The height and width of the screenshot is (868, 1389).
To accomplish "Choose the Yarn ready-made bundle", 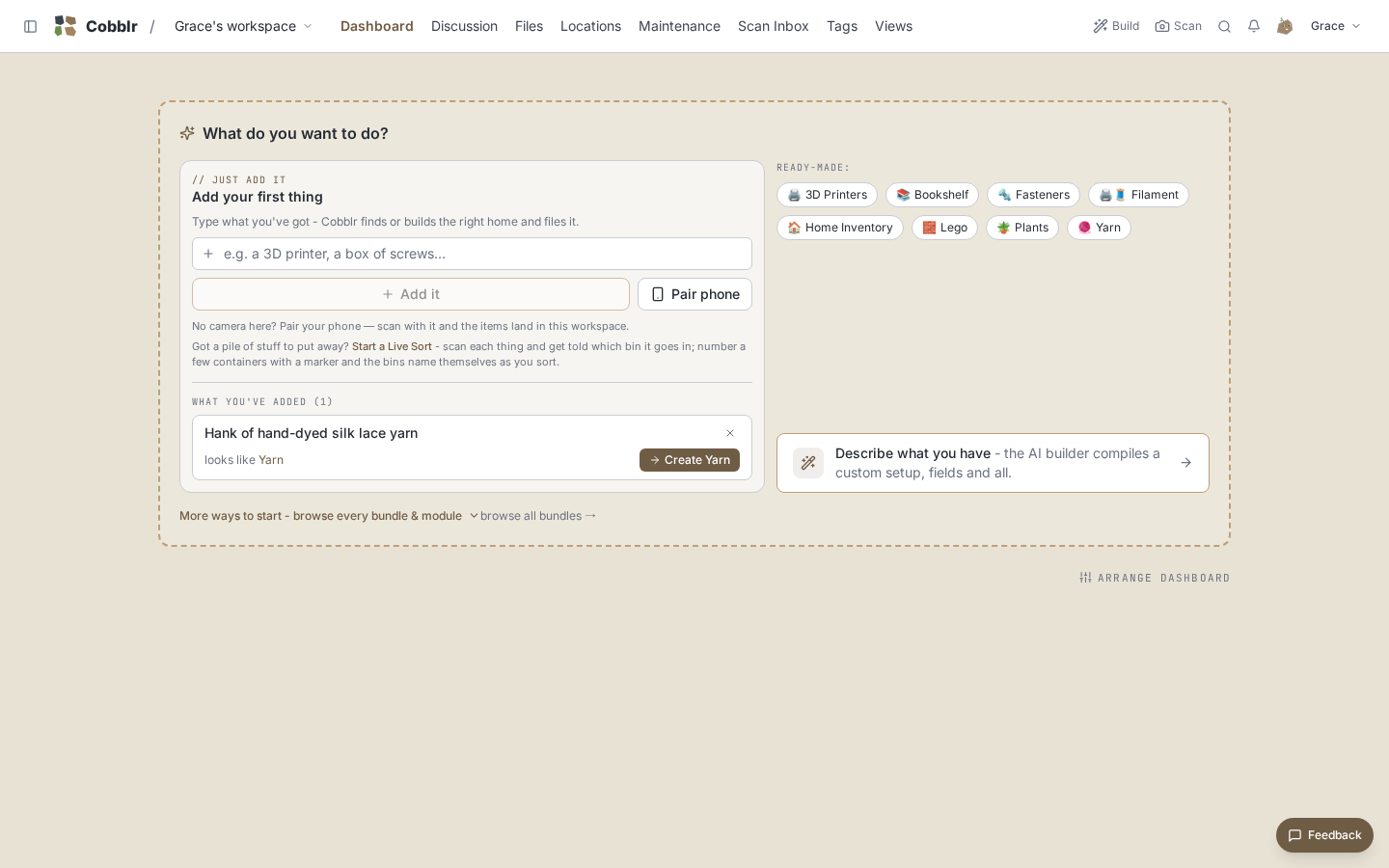I will coord(1099,228).
